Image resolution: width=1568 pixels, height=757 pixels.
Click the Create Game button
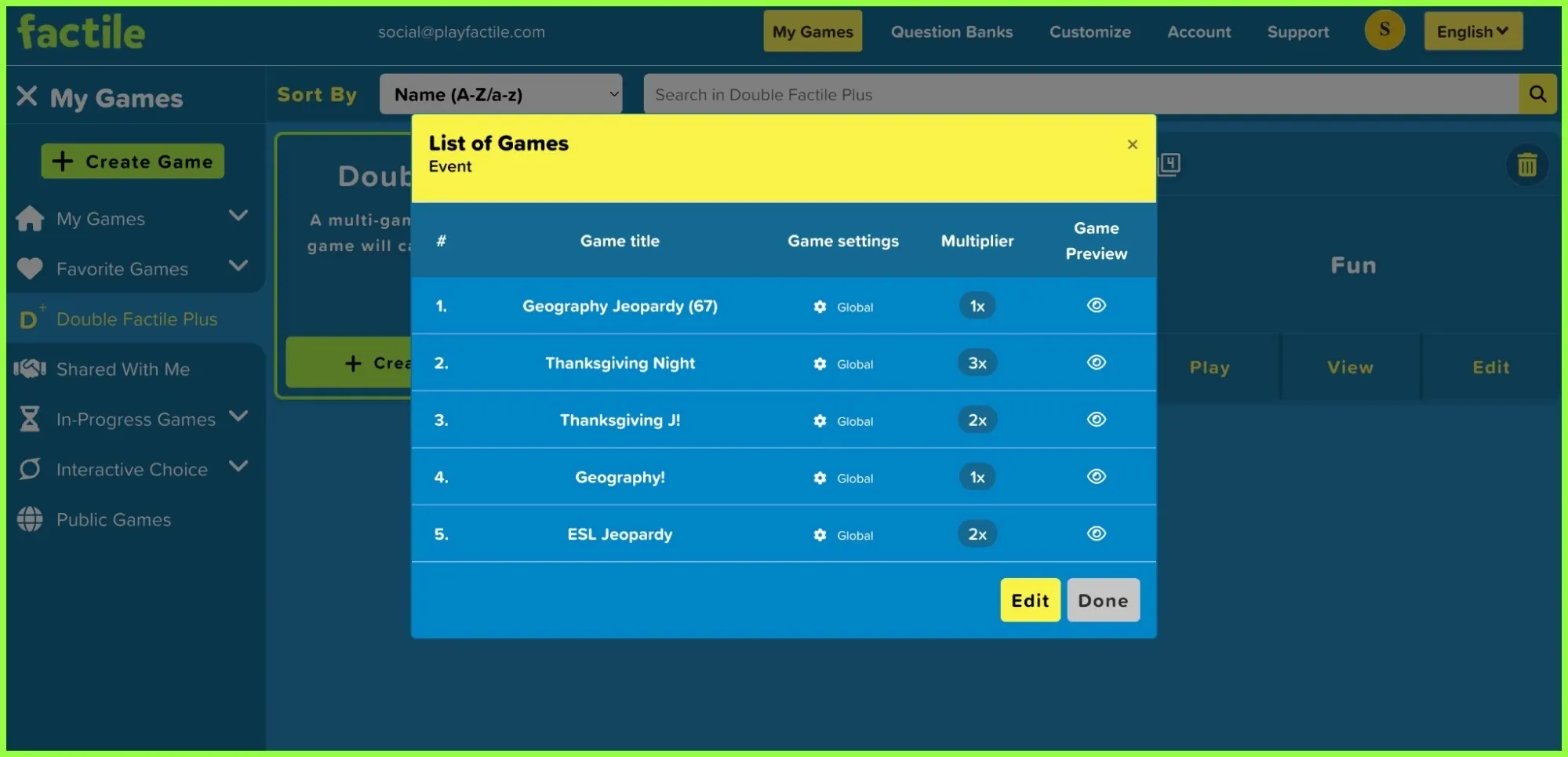pyautogui.click(x=133, y=161)
